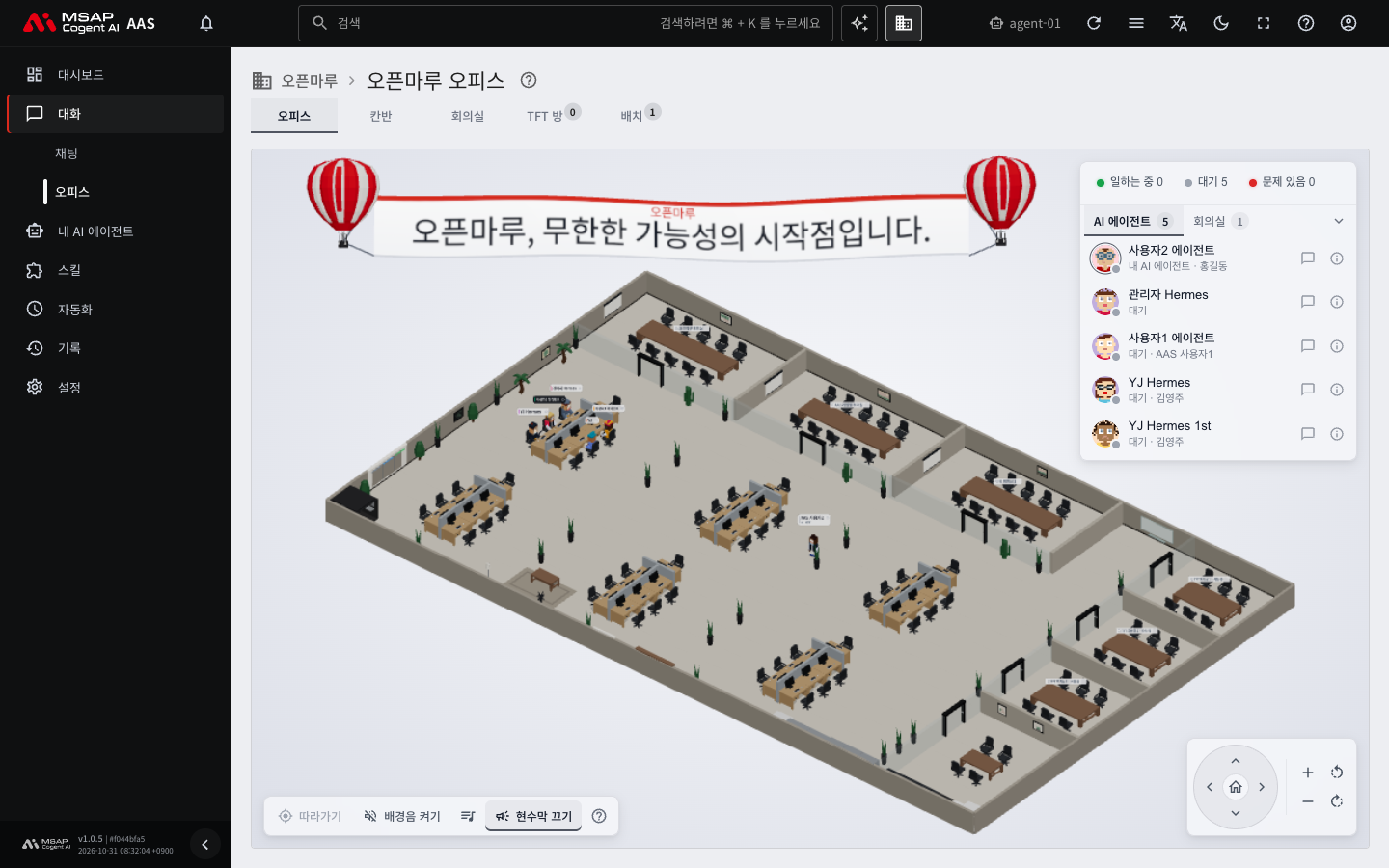1389x868 pixels.
Task: Open the agent-01 selector
Action: pyautogui.click(x=1024, y=23)
